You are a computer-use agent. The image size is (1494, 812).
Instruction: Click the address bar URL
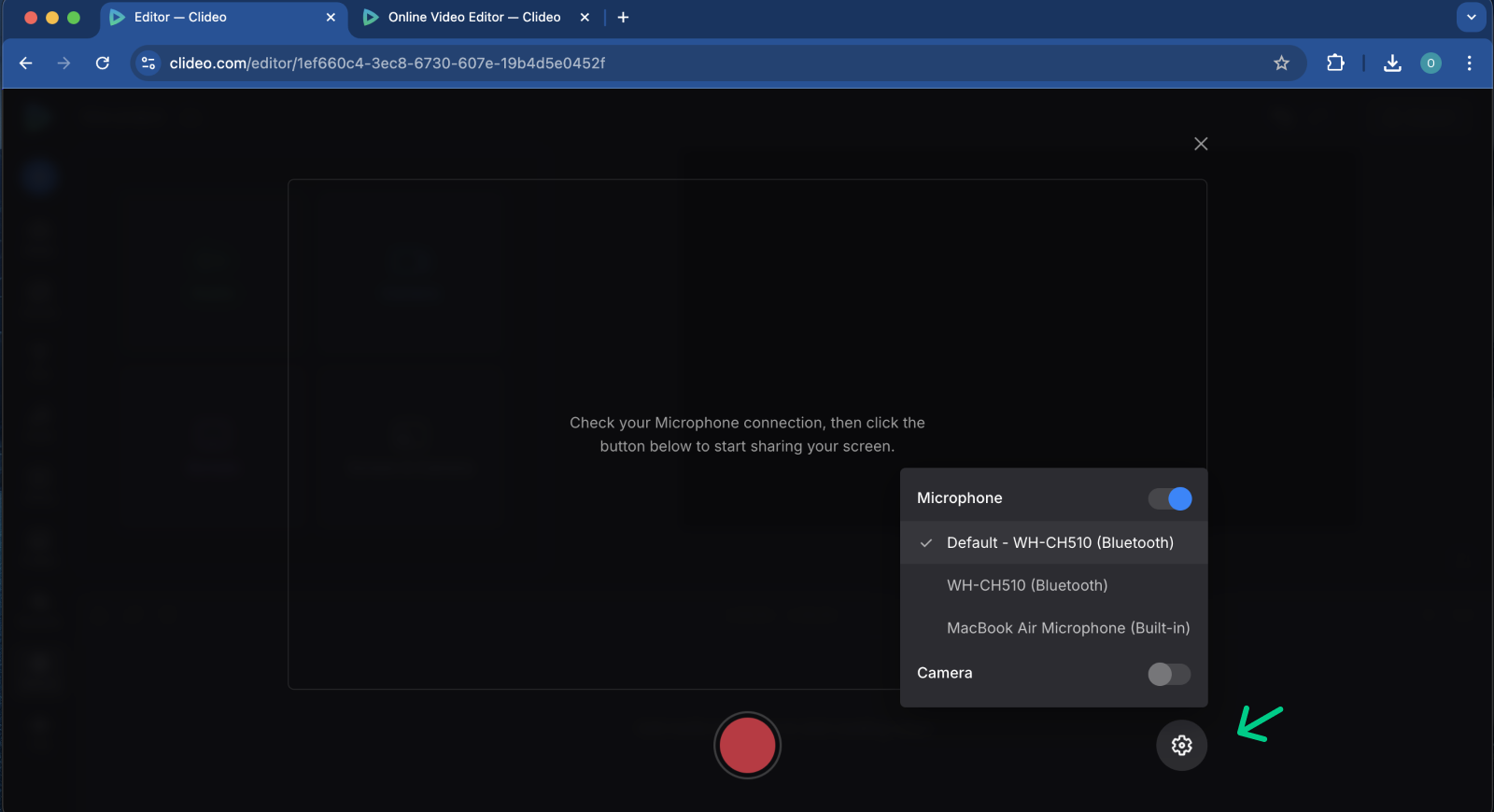(x=388, y=63)
